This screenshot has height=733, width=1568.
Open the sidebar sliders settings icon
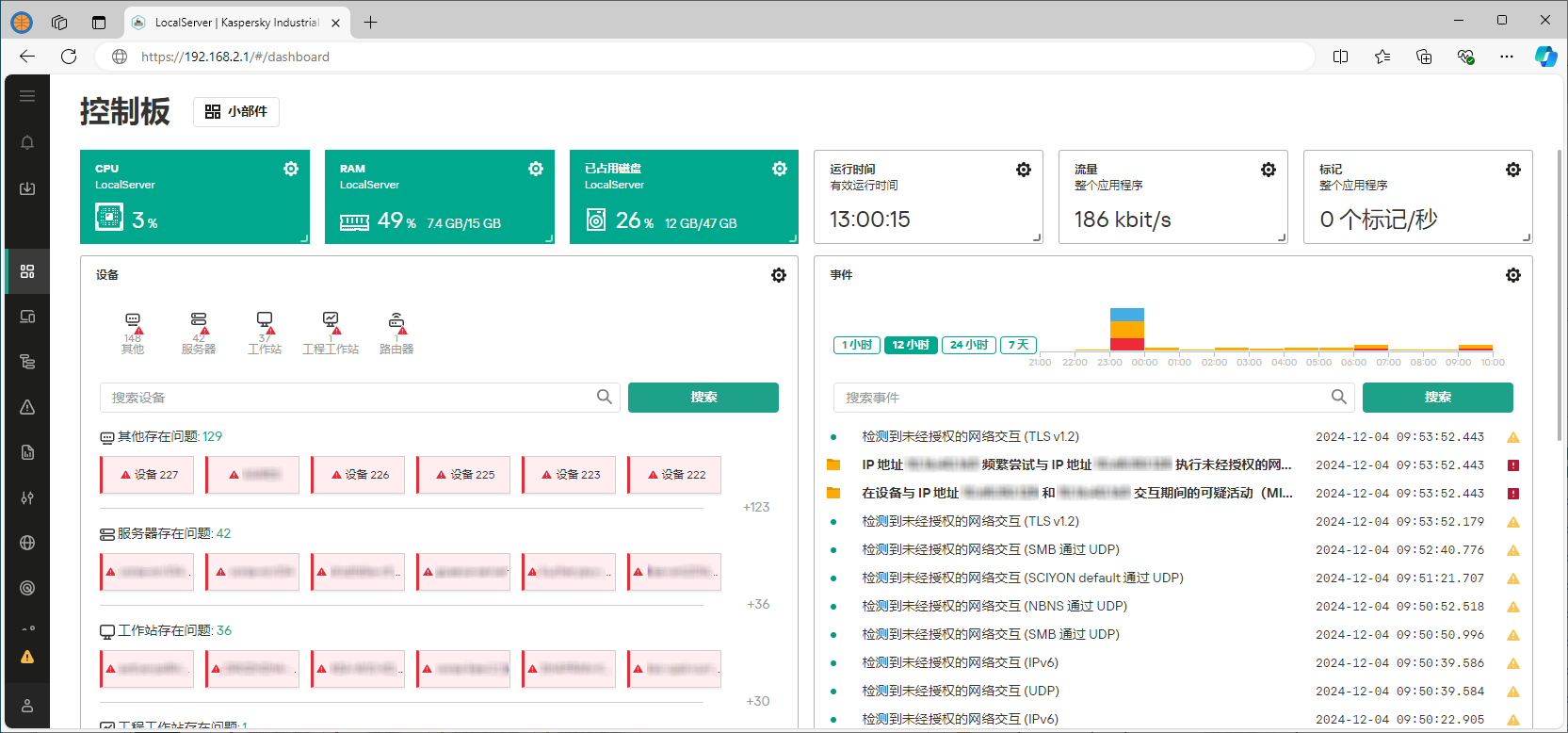pos(27,497)
